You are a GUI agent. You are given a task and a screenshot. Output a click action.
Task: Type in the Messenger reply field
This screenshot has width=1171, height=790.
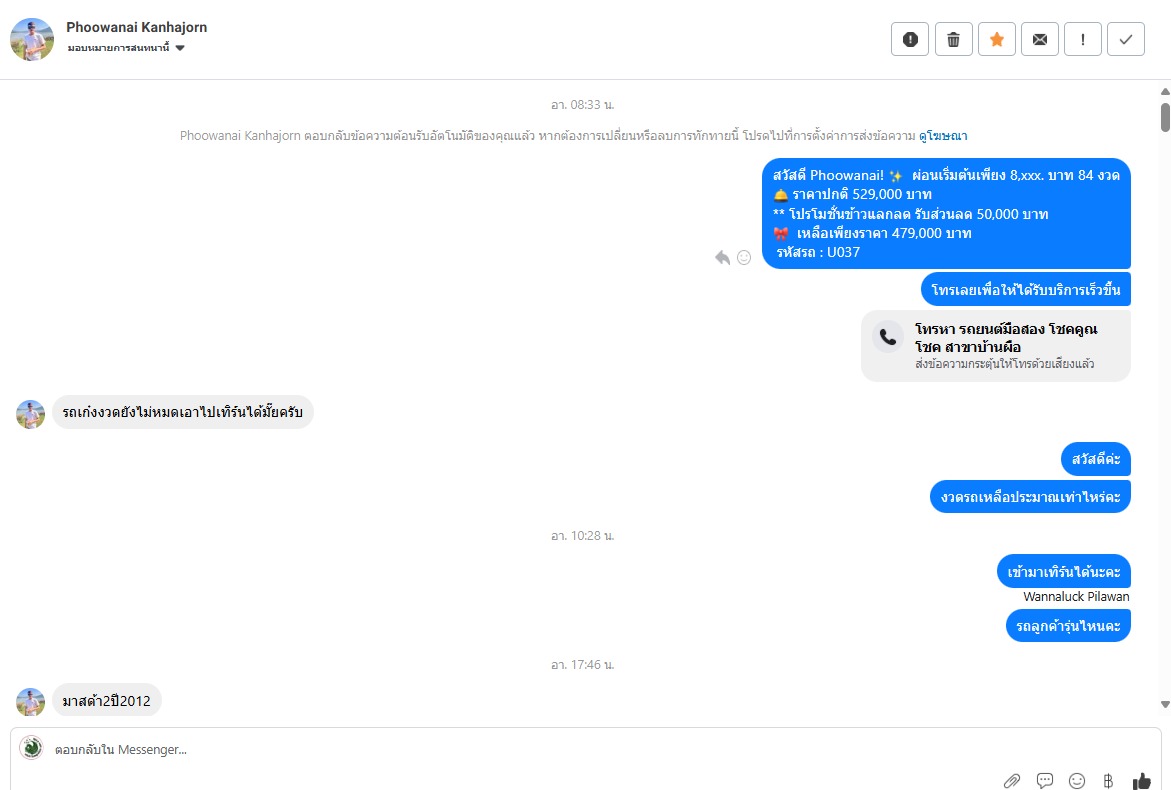(500, 749)
